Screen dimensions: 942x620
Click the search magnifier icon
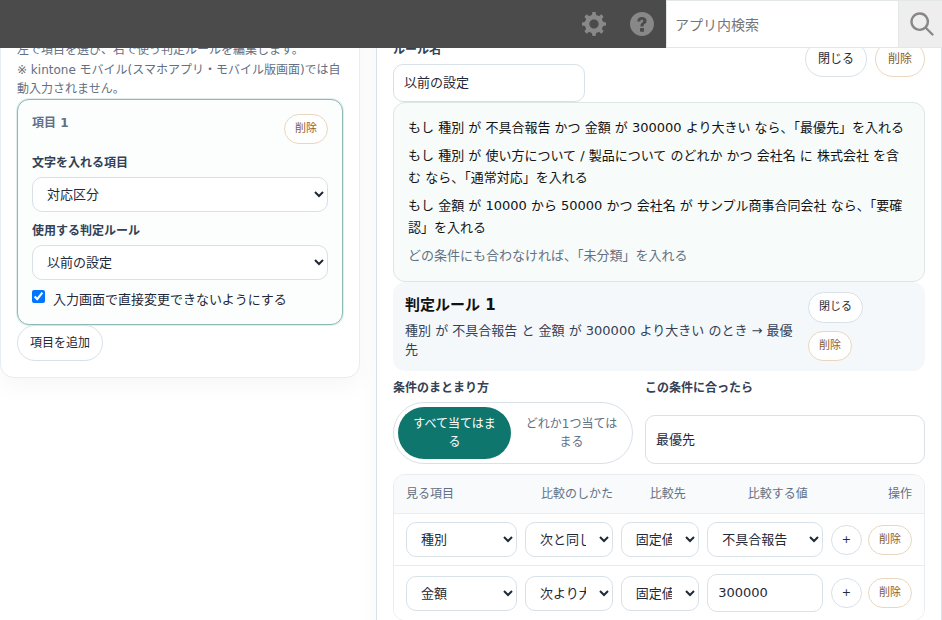coord(920,24)
